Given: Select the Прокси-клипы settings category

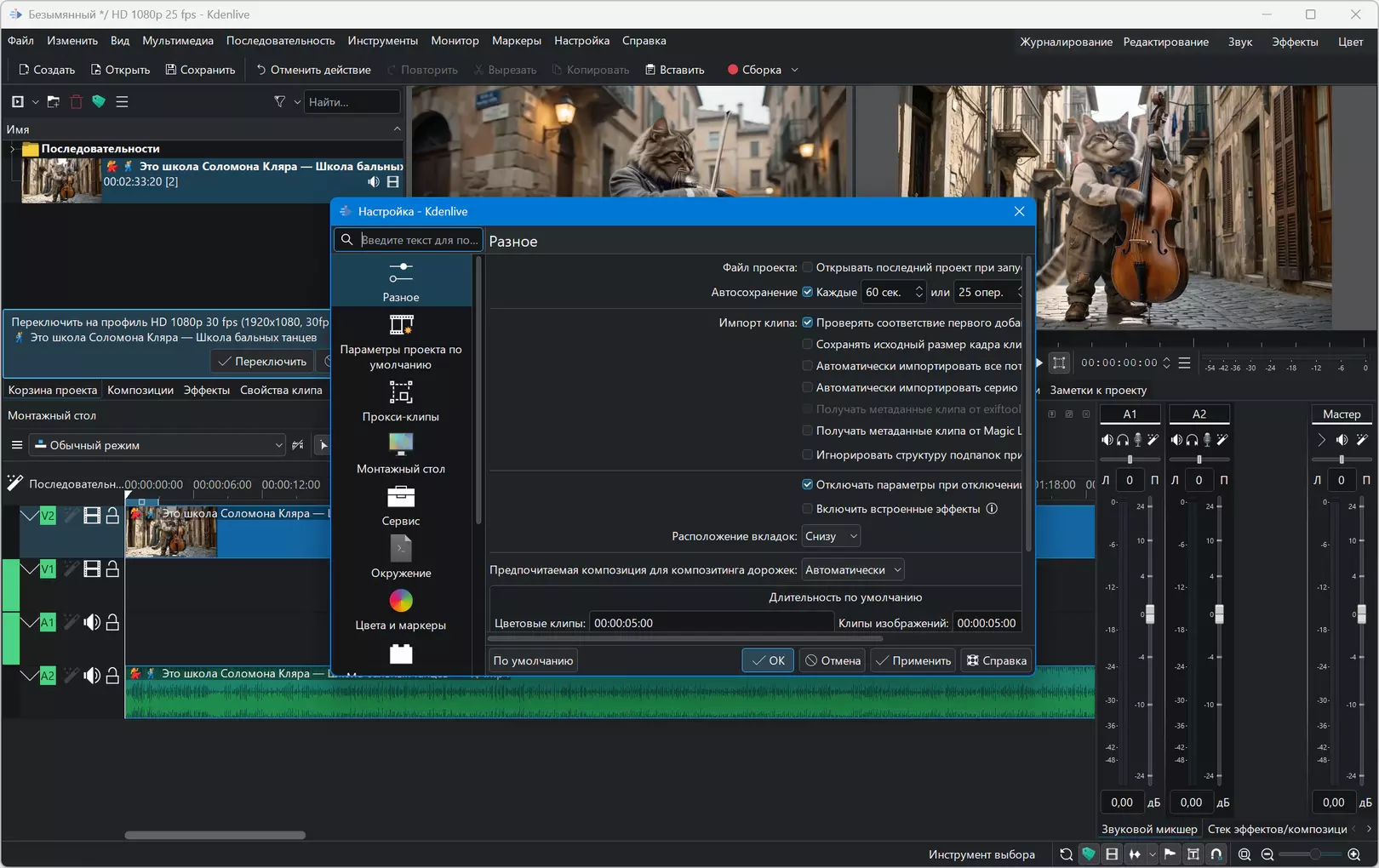Looking at the screenshot, I should [401, 401].
